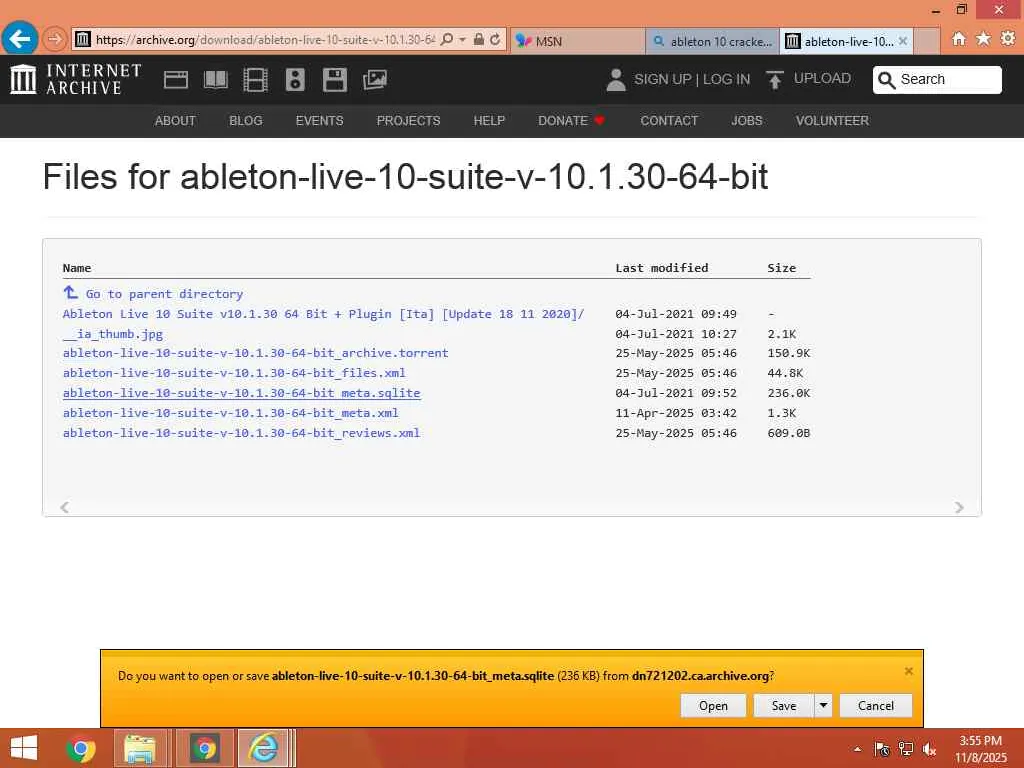Click the _meta.sqlite file link

[x=242, y=393]
